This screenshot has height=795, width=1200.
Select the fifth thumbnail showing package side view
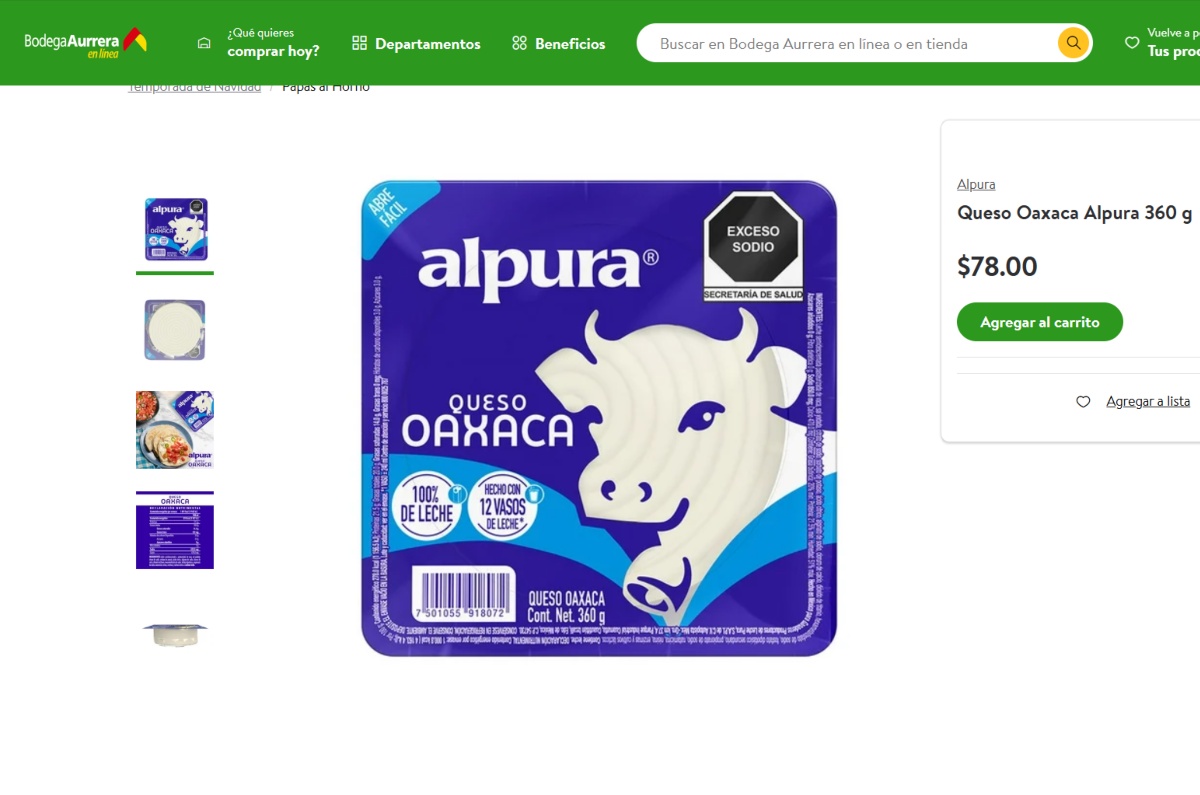[175, 632]
